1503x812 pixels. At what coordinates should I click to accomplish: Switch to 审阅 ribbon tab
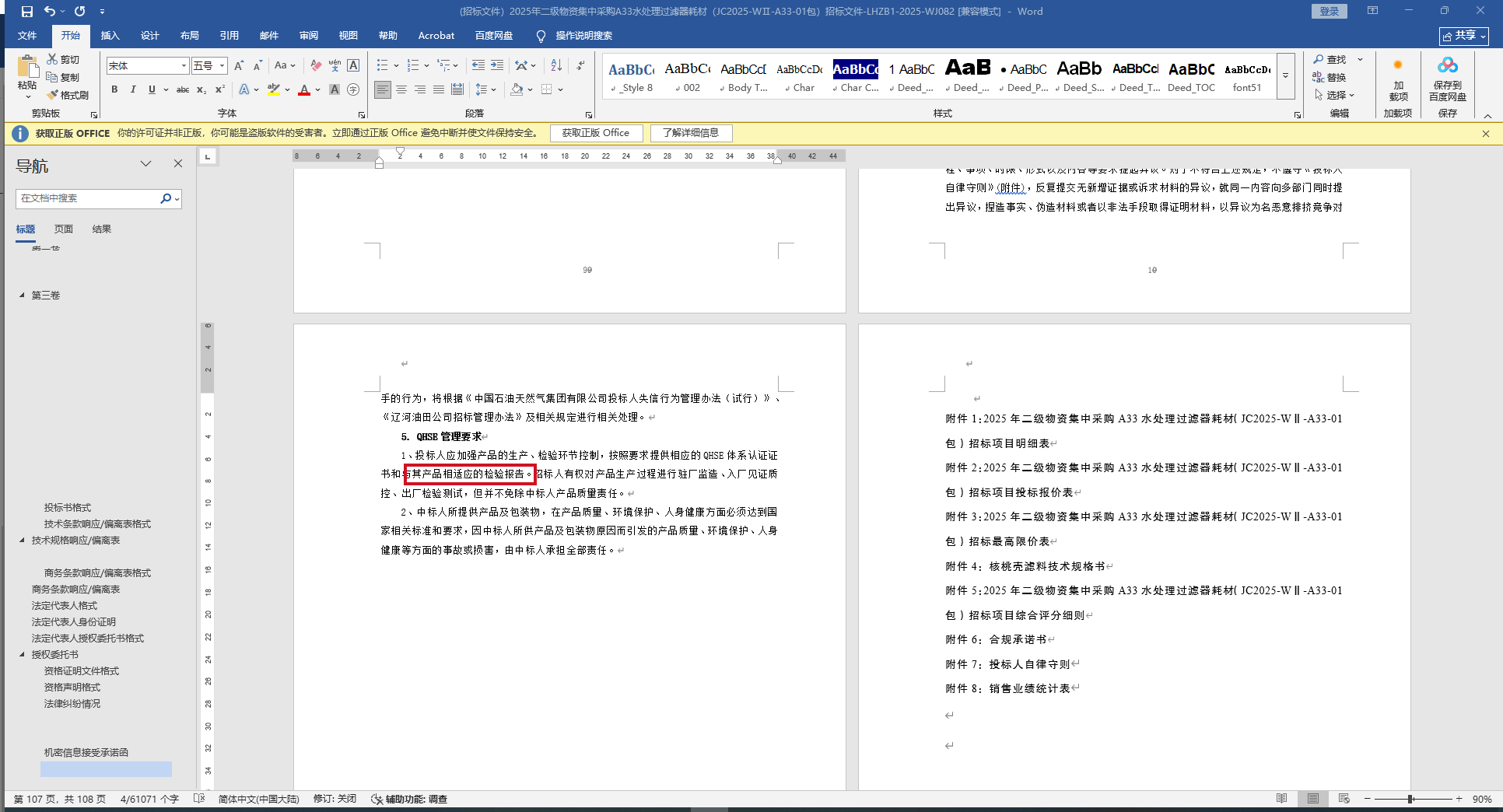click(x=309, y=36)
